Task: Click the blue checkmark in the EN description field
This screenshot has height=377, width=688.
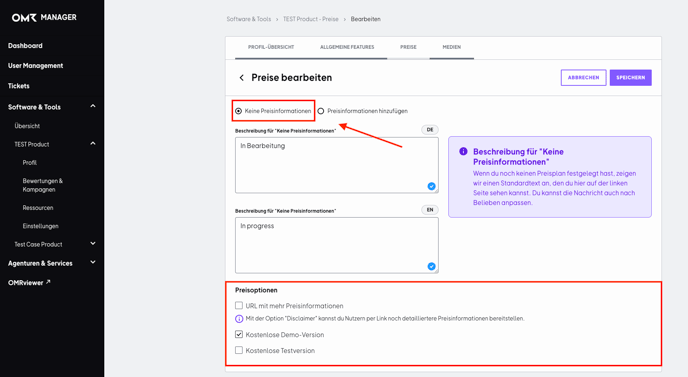Action: (431, 266)
